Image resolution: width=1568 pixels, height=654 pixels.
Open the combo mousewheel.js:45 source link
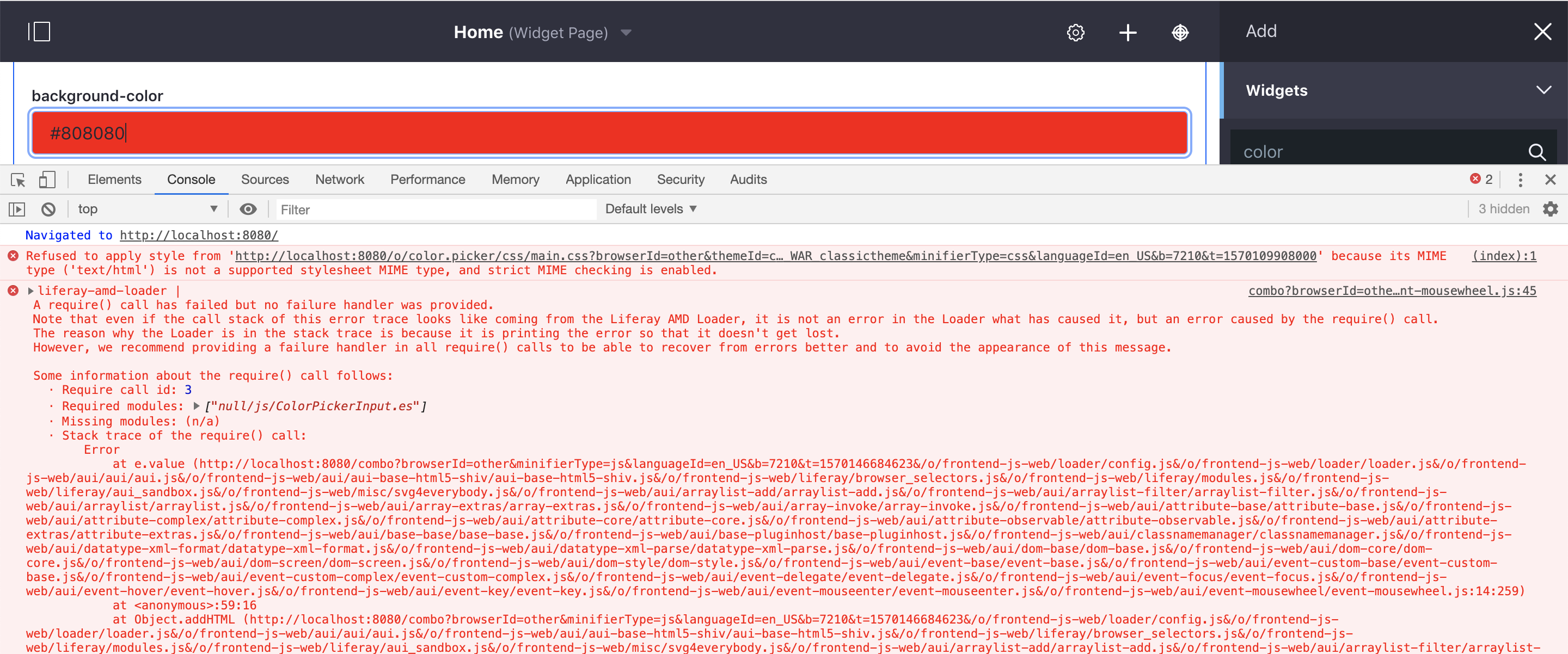[1392, 291]
